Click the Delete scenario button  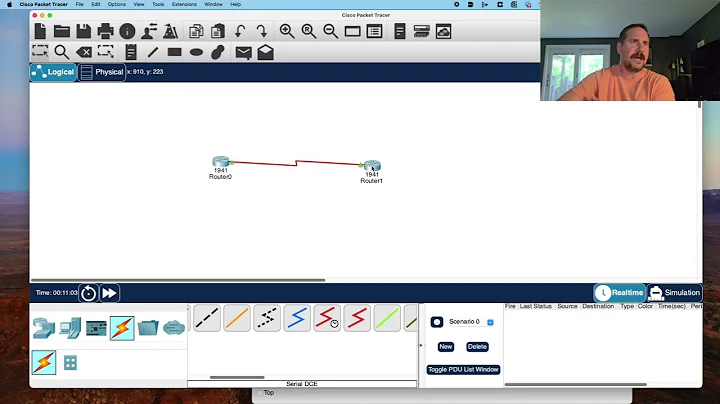[x=477, y=347]
